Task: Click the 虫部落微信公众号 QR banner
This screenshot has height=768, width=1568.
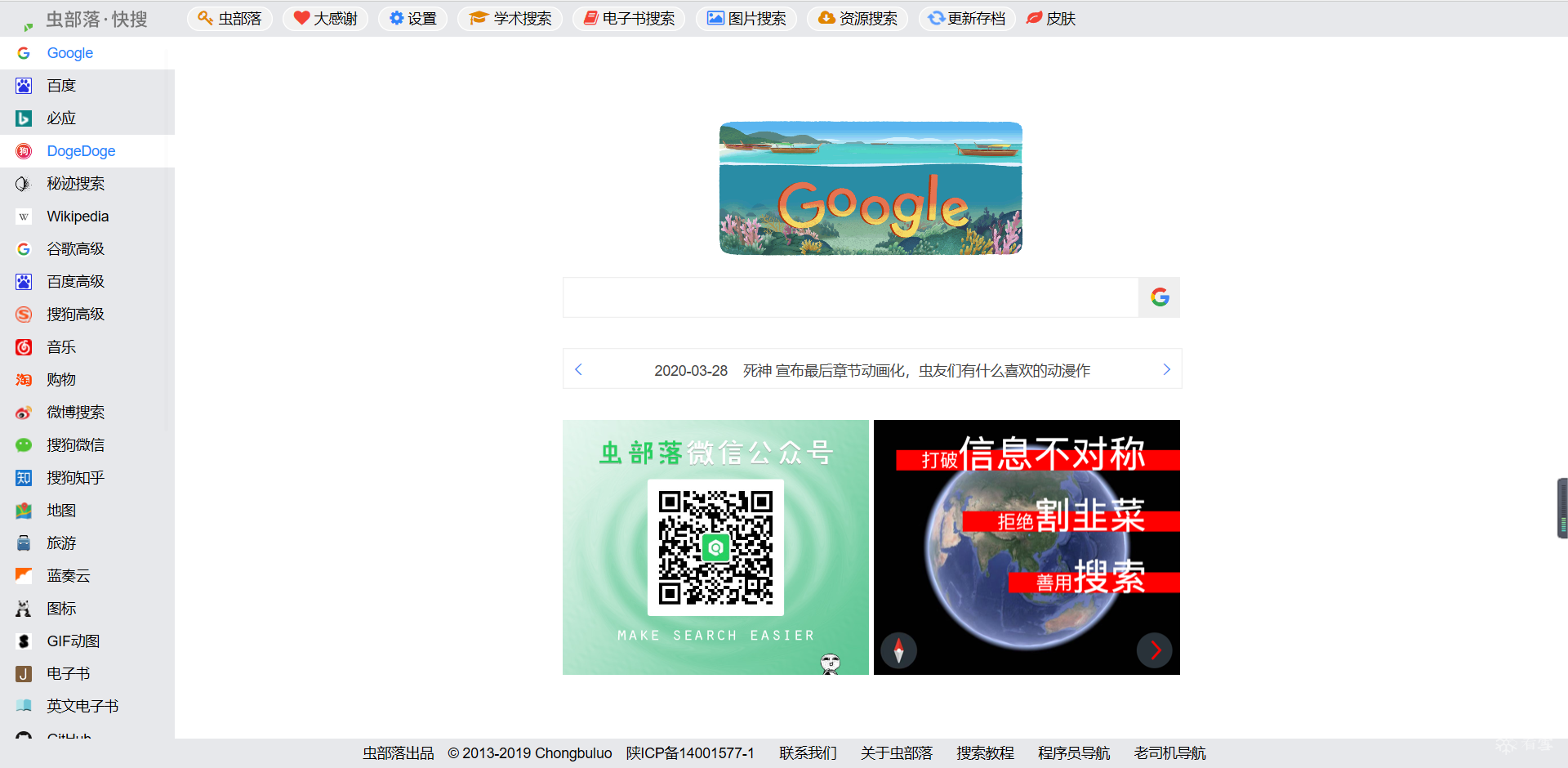Action: 715,547
